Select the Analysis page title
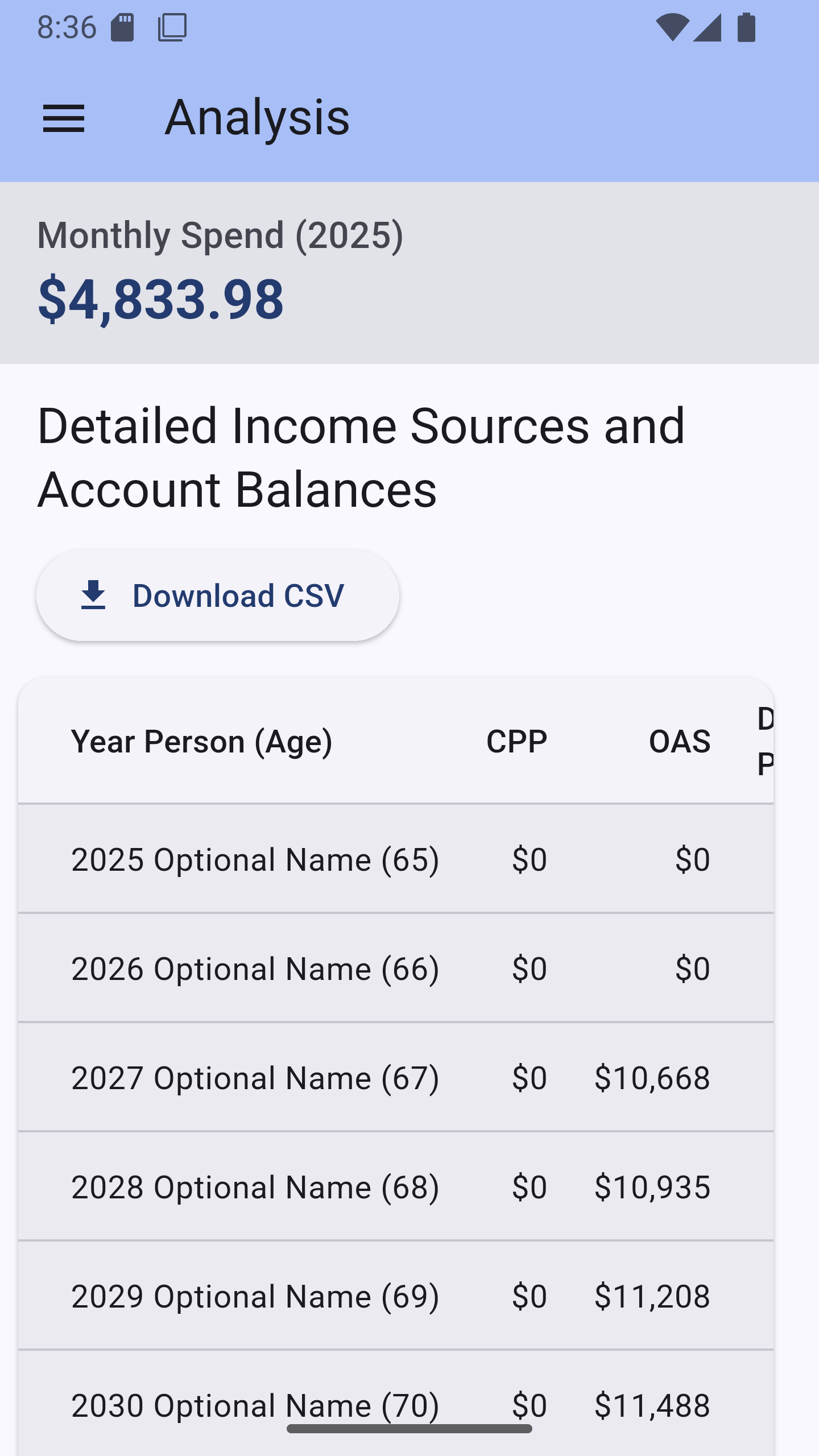 coord(257,117)
